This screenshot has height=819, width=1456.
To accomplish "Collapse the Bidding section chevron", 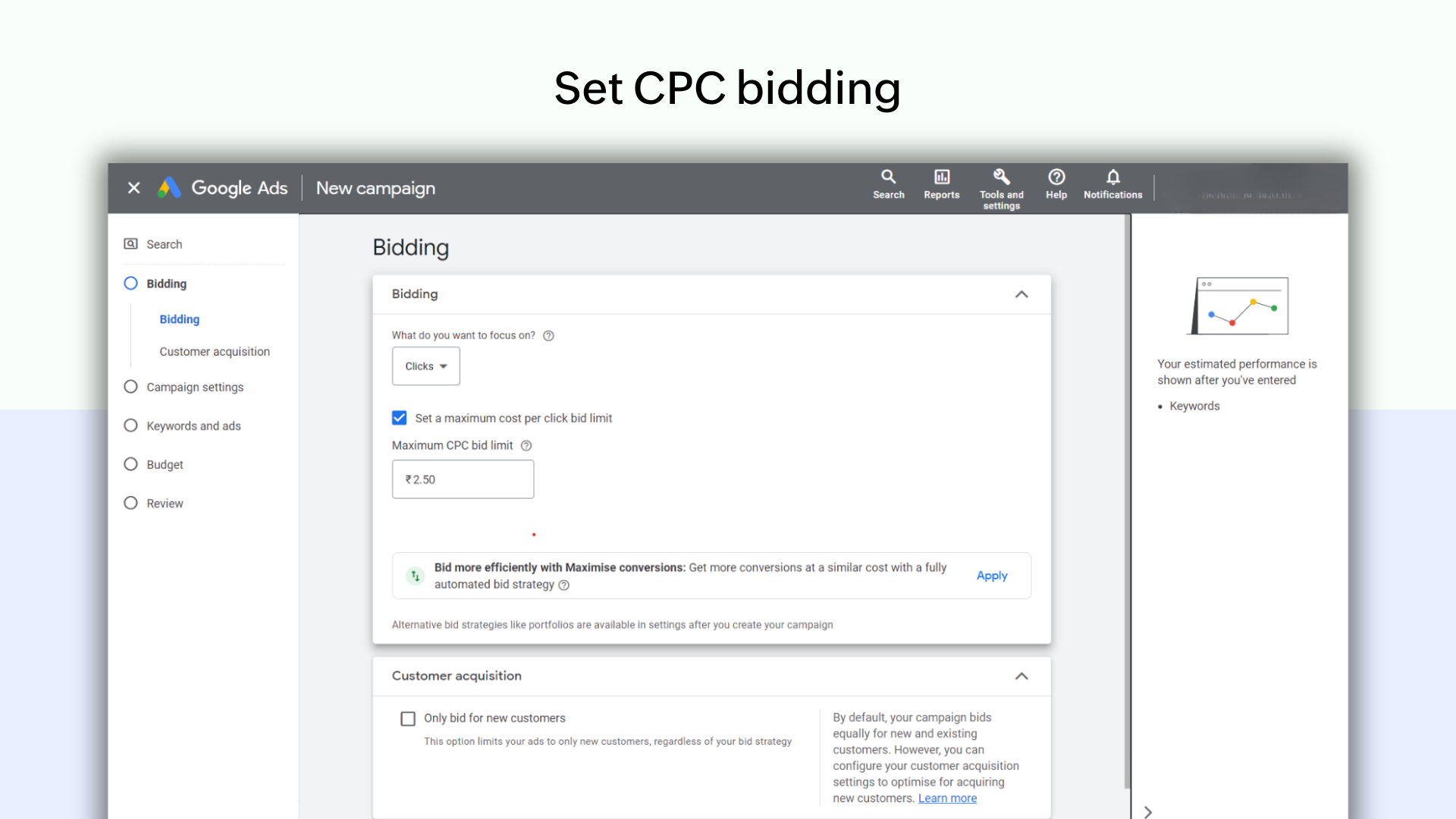I will coord(1022,294).
